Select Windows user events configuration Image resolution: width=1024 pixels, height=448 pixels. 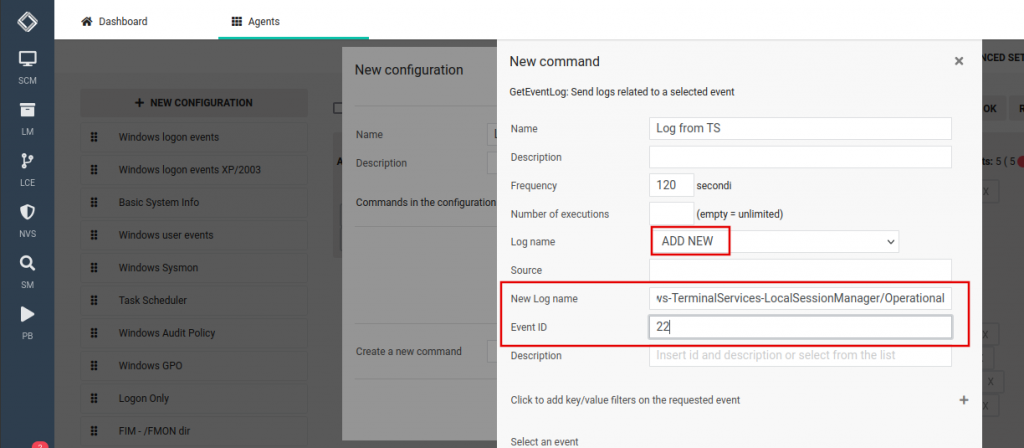point(194,235)
